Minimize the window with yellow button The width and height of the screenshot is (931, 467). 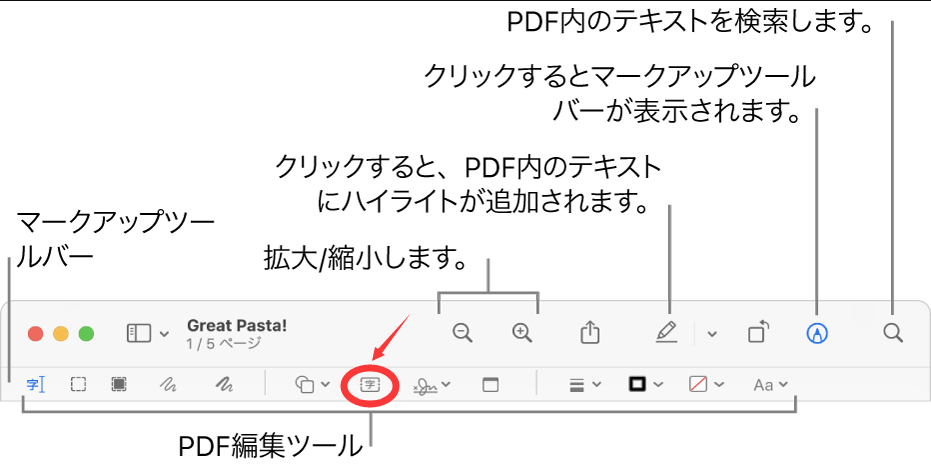click(61, 333)
